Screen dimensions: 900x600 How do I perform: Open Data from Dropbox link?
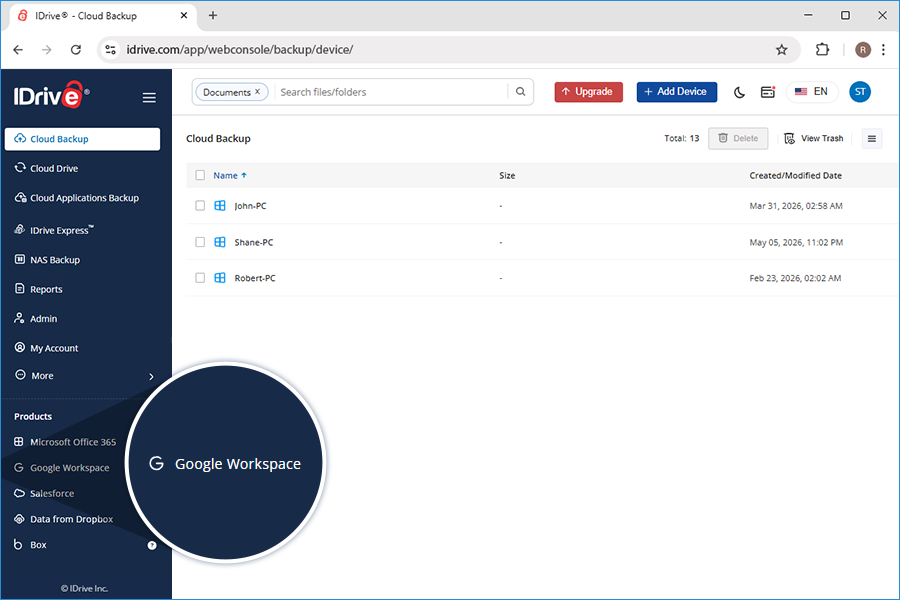pos(64,519)
